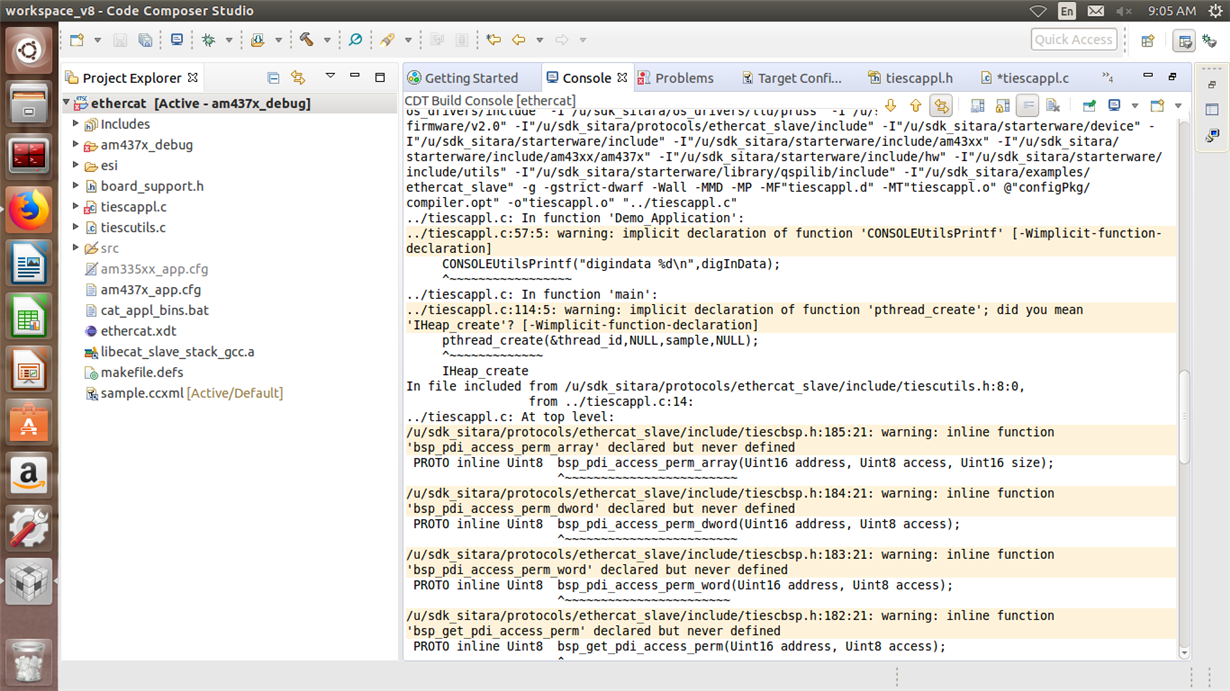Open LibreOffice Calc from the dock
The width and height of the screenshot is (1230, 691).
pos(29,318)
